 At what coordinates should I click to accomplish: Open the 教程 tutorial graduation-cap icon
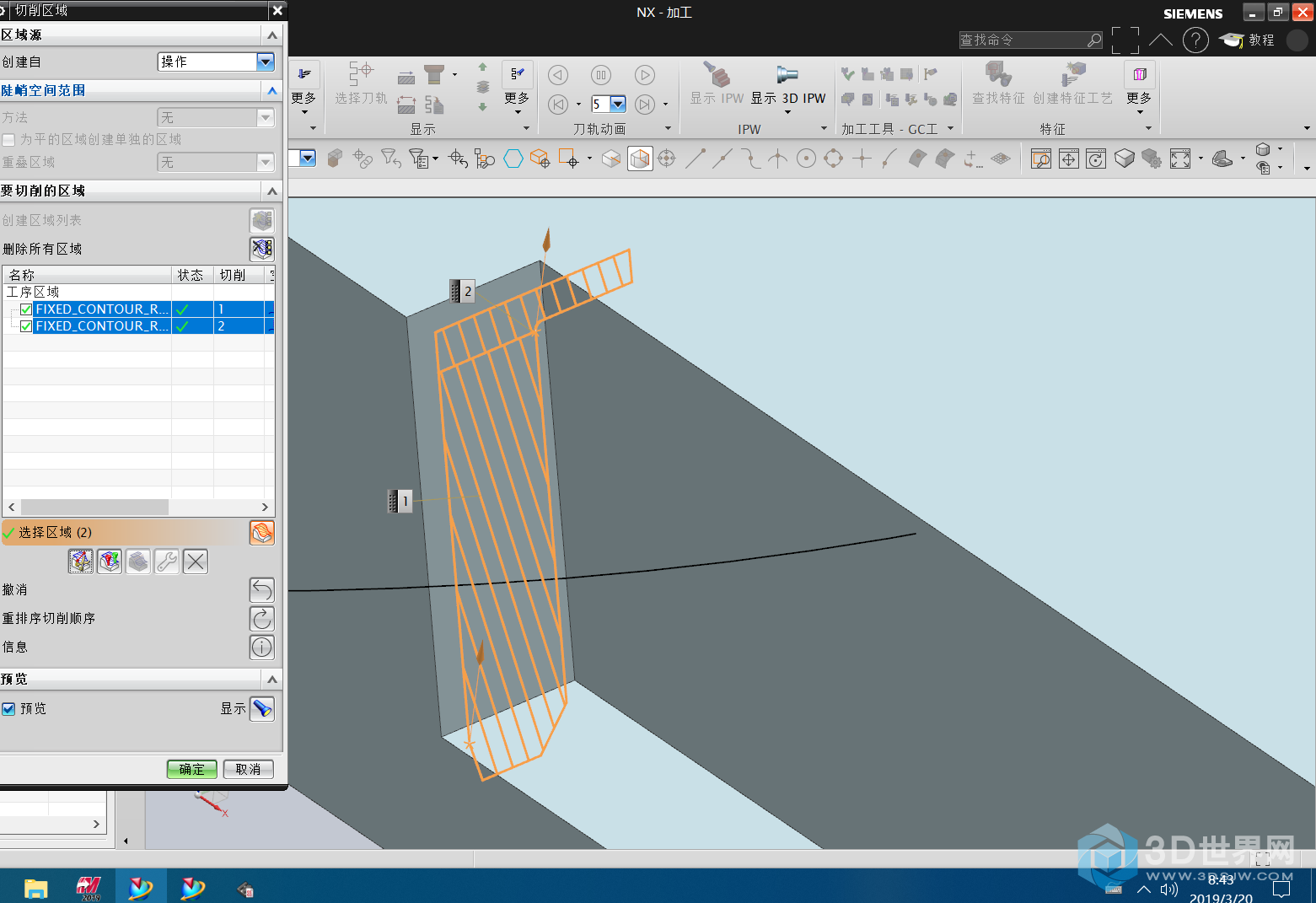pos(1233,40)
